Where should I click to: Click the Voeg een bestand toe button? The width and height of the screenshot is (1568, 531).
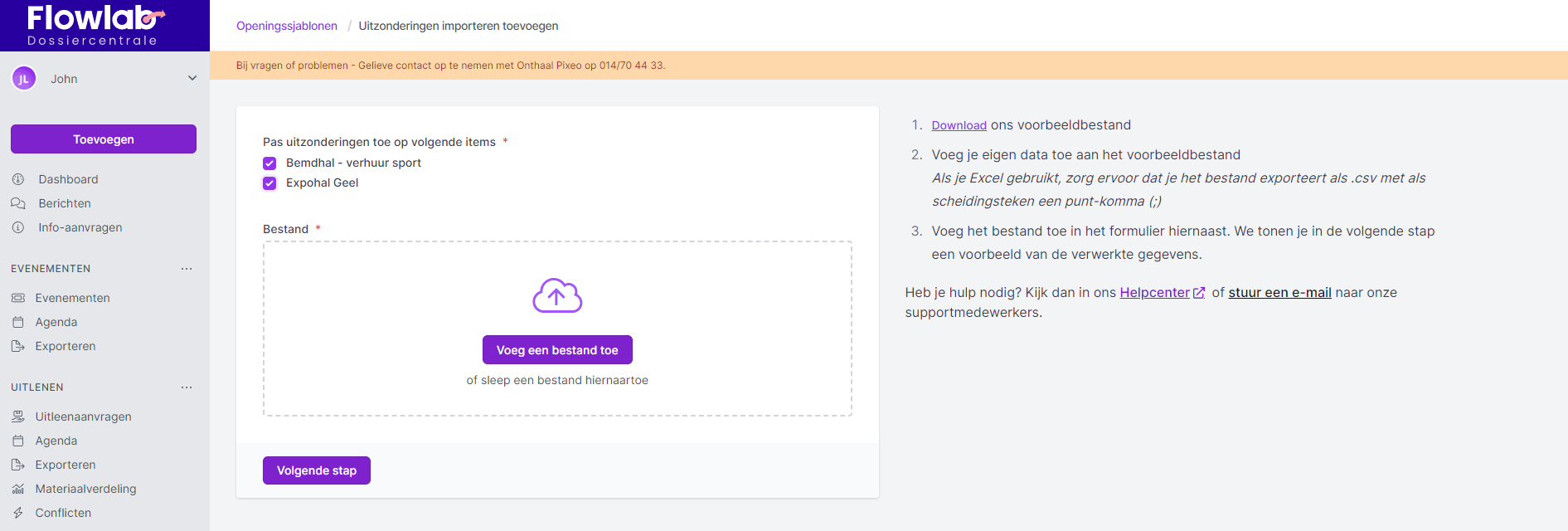click(x=557, y=350)
